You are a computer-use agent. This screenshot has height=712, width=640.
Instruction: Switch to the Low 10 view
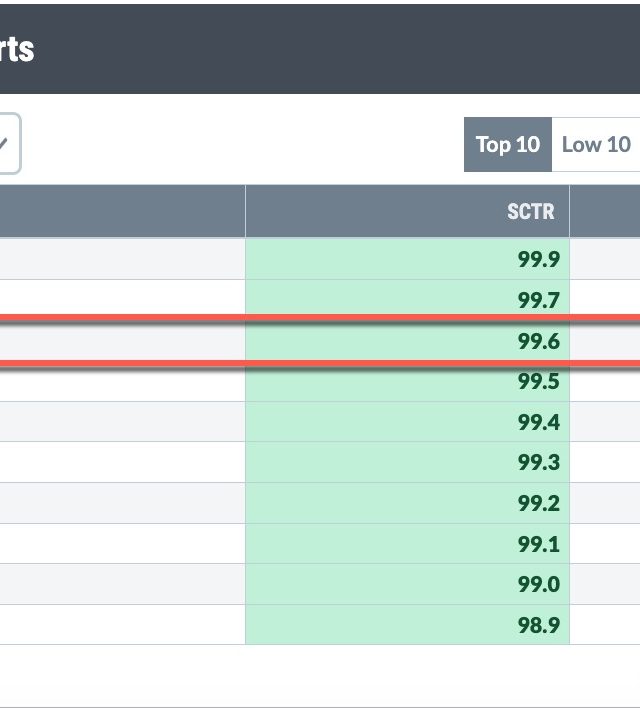[x=596, y=145]
